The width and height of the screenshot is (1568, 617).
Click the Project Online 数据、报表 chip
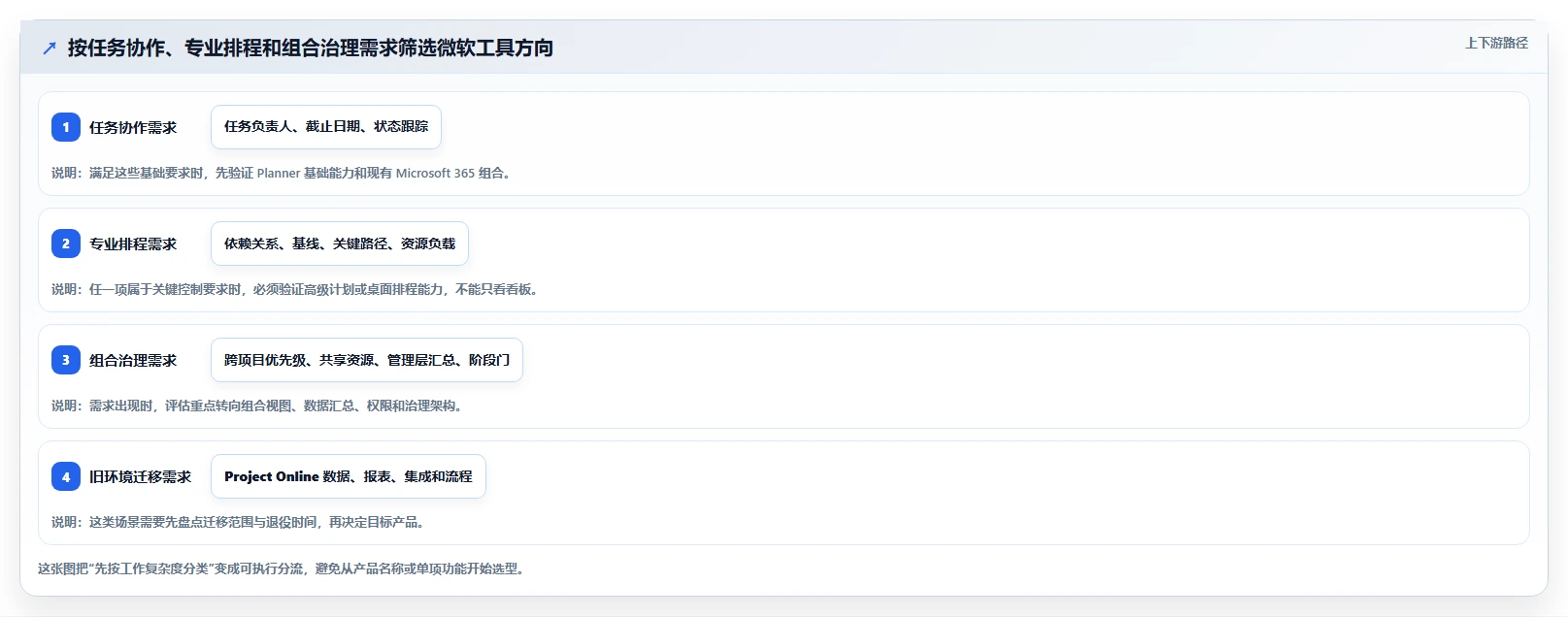(x=349, y=476)
